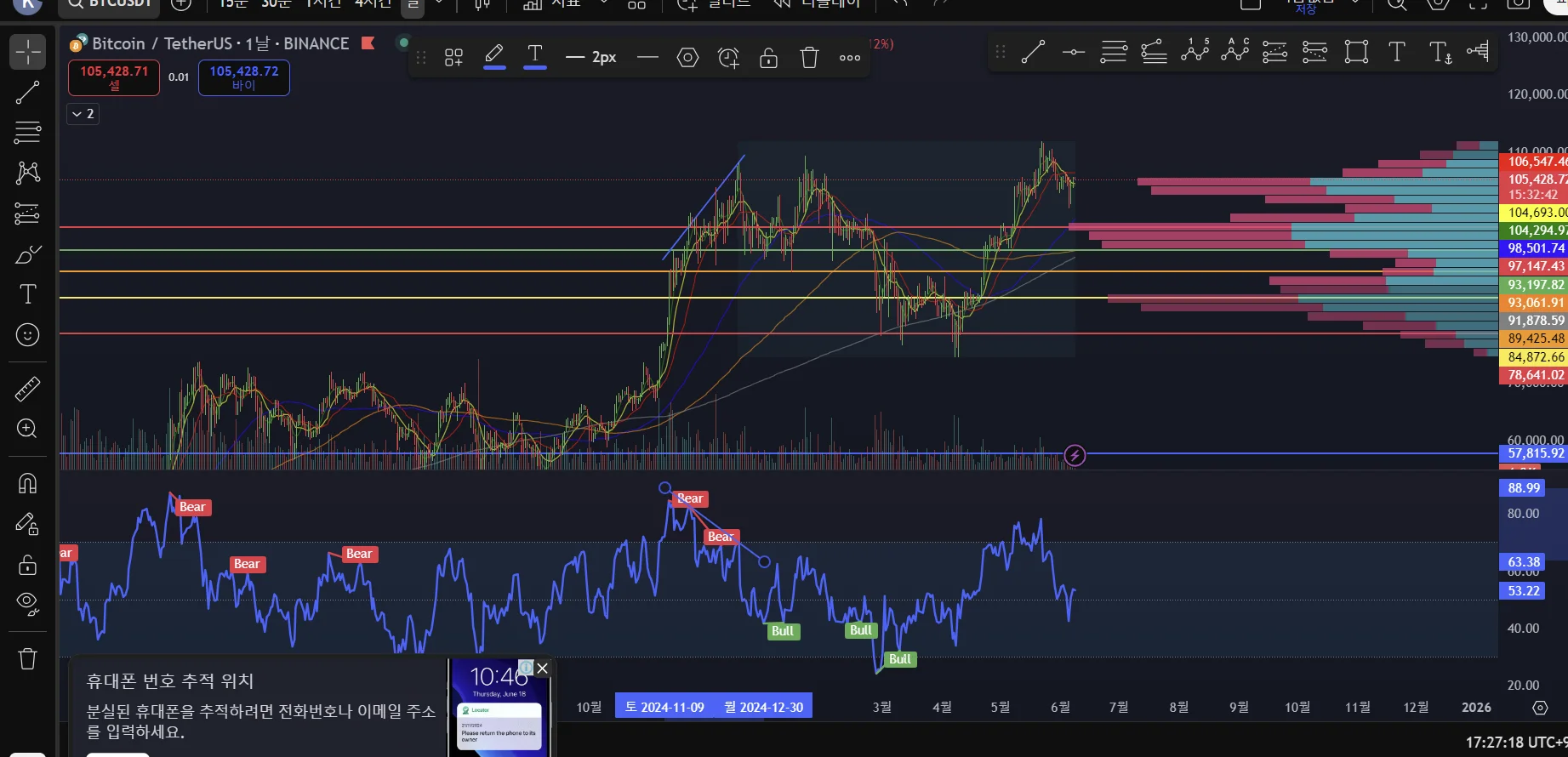
Task: Open more options in drawing floating toolbar
Action: [849, 58]
